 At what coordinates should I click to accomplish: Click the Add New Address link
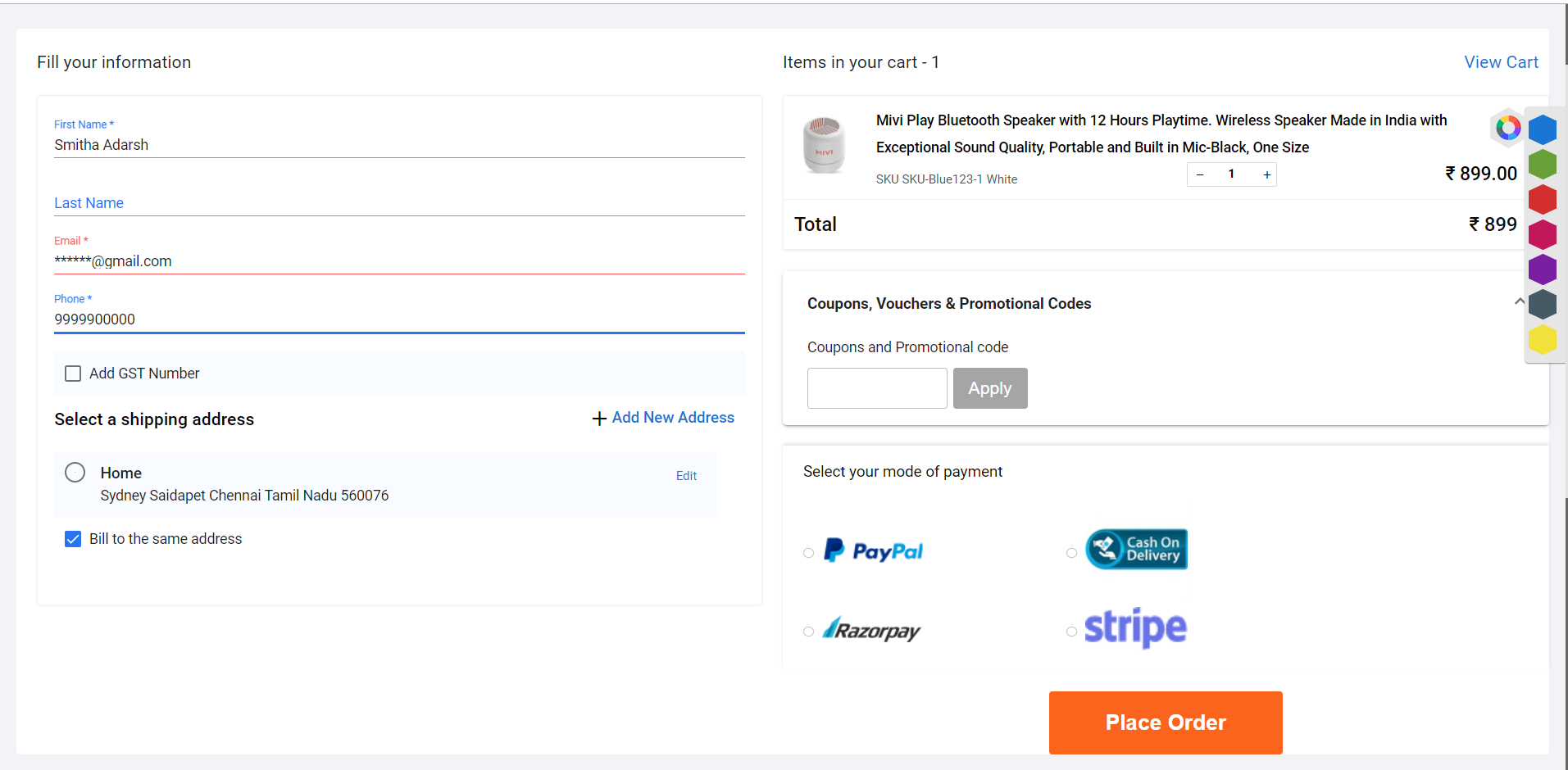click(673, 418)
